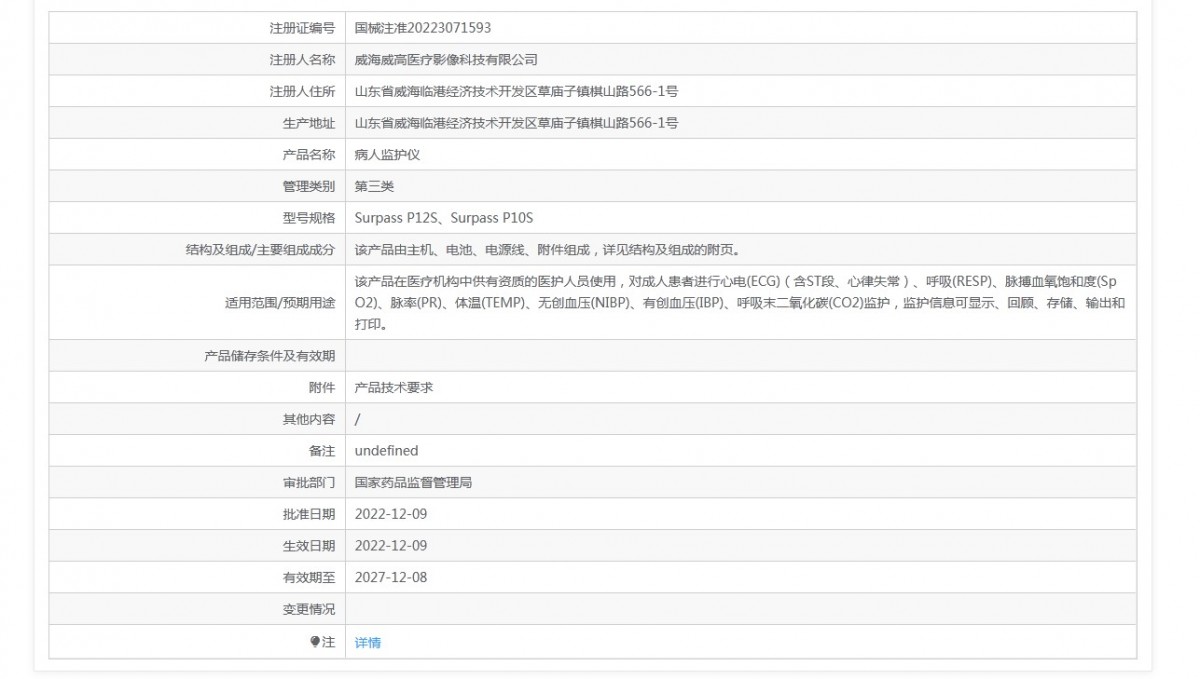Click the 产品储存条件及有效期 label
Screen dimensions: 1200x679
(270, 355)
